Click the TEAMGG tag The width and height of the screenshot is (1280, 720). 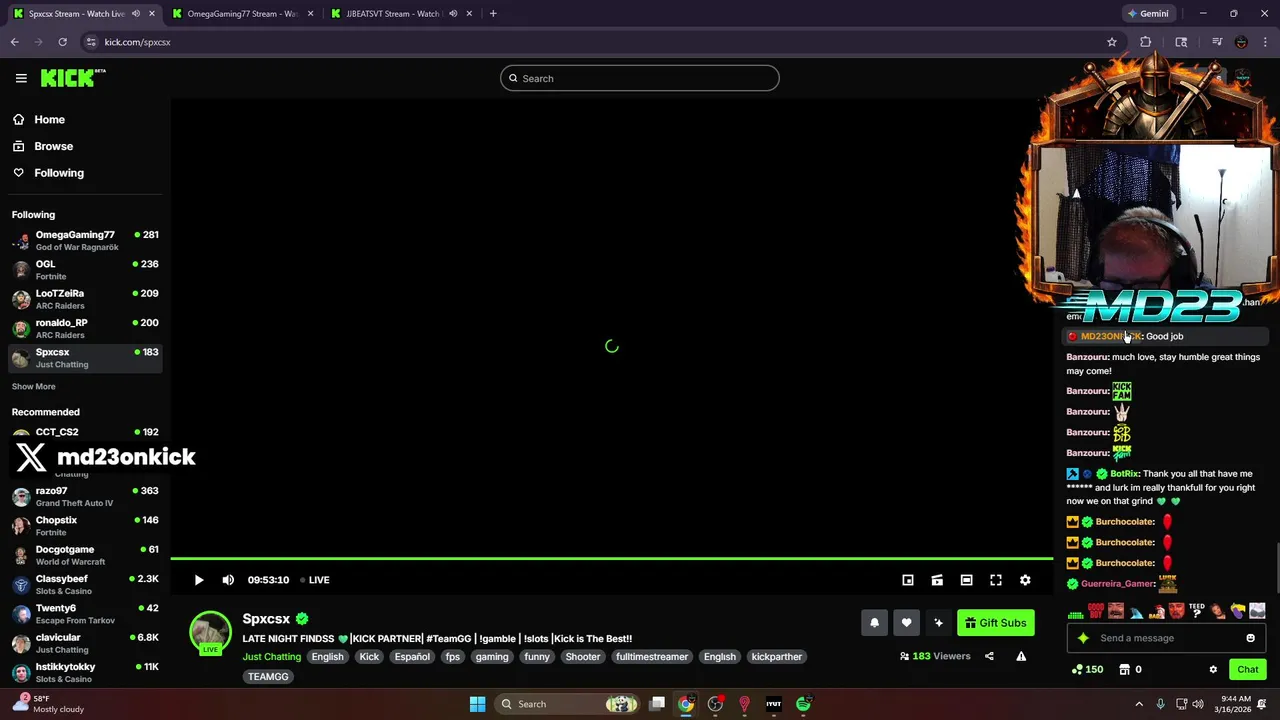268,677
